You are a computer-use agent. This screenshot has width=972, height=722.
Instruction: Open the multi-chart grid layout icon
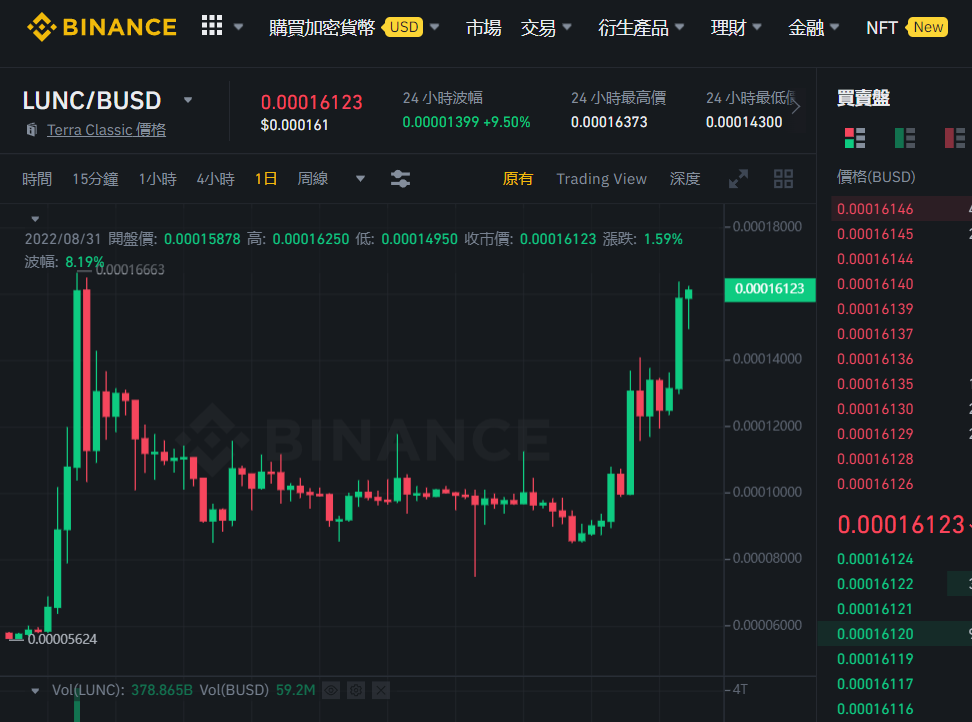pos(784,179)
